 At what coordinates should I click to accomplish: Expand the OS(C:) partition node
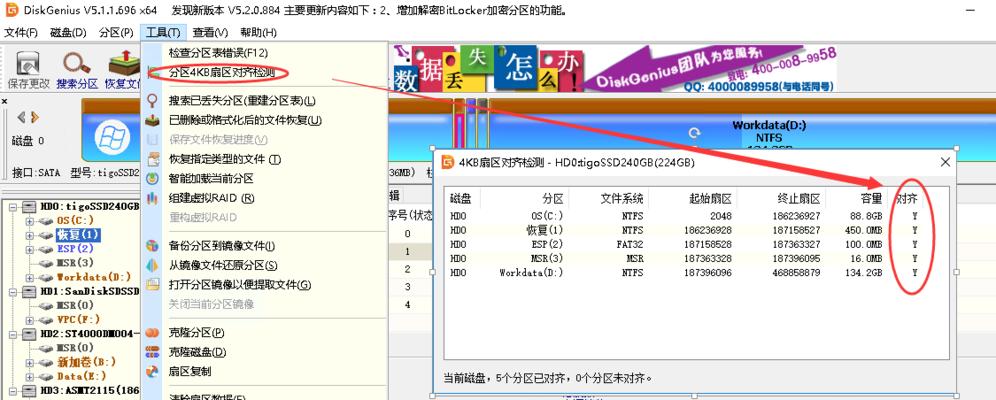point(29,221)
